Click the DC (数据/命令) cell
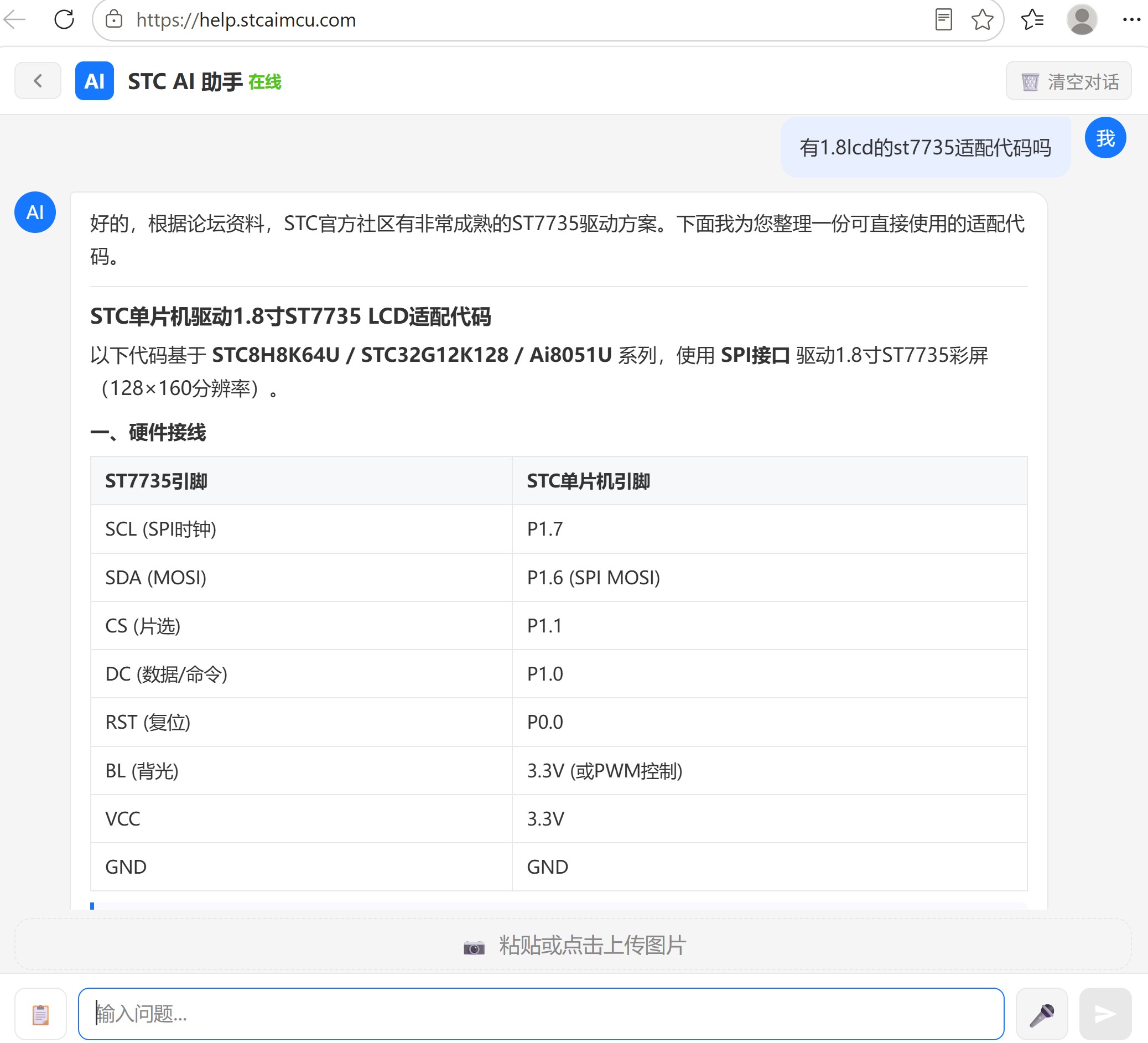1148x1043 pixels. [x=301, y=674]
